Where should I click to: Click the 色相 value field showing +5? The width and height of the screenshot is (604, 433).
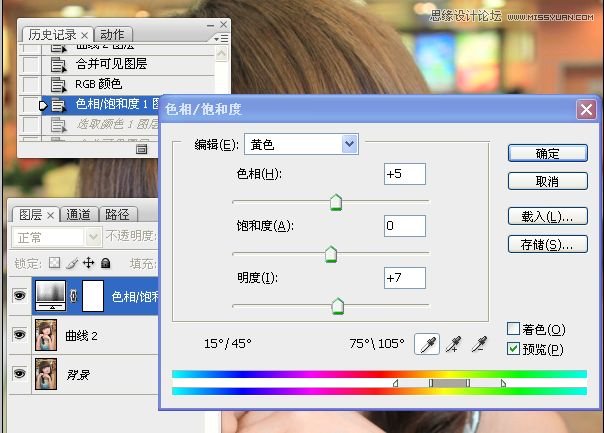click(x=405, y=174)
